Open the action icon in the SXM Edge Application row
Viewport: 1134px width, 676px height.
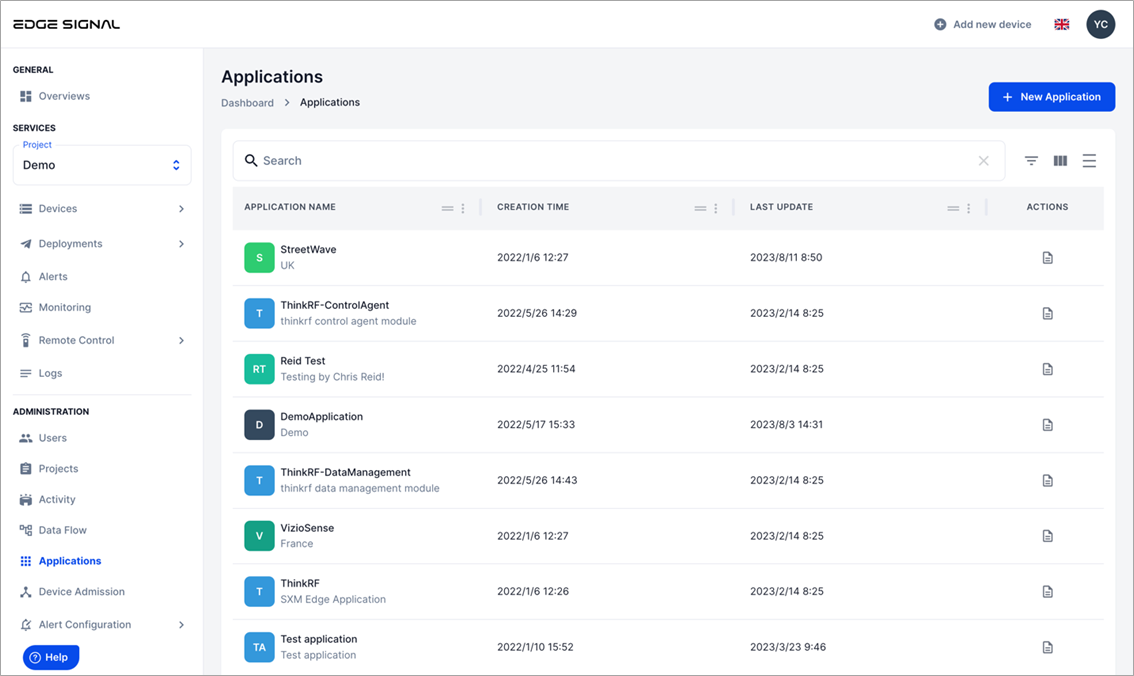1047,591
